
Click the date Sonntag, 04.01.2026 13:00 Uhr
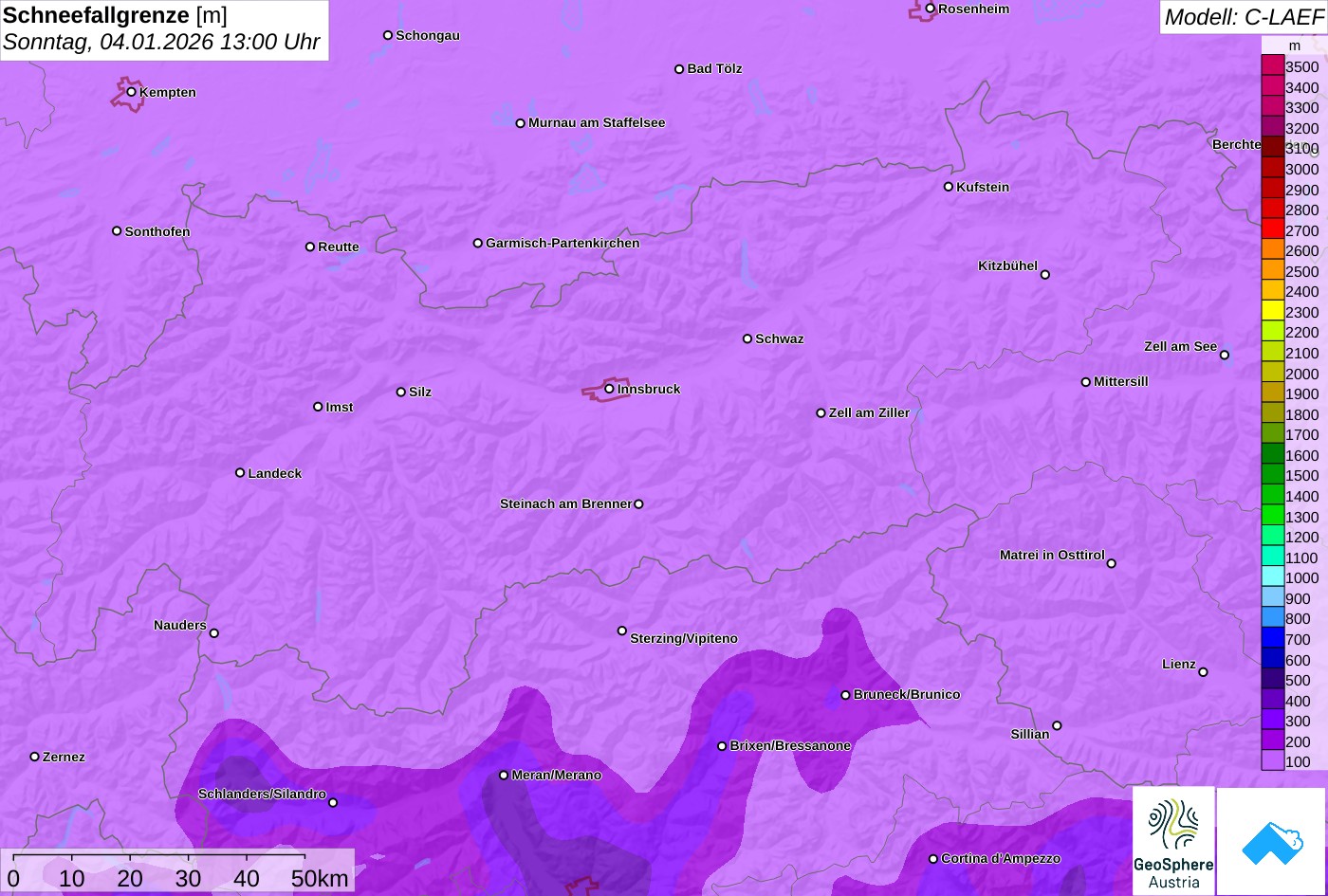161,43
